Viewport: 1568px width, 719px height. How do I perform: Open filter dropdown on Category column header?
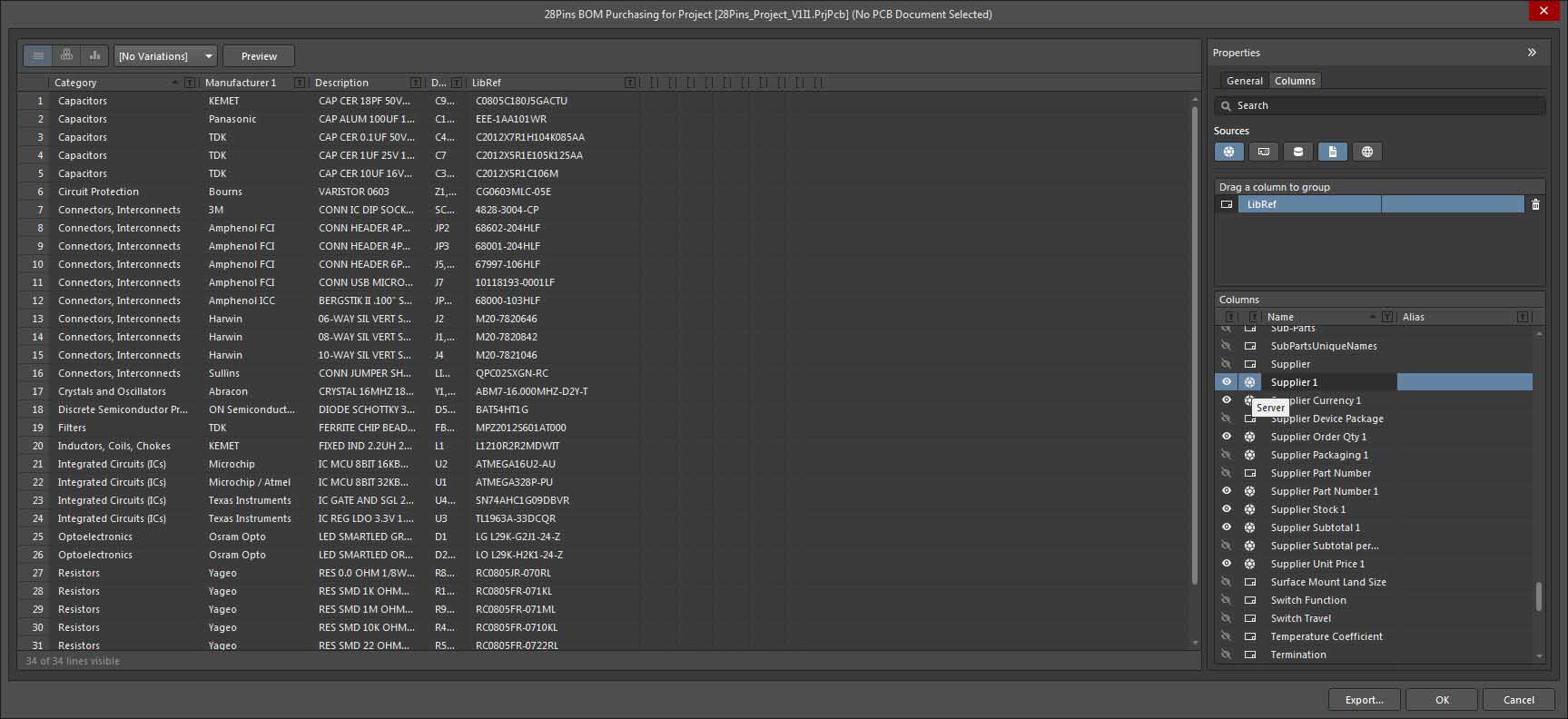tap(190, 83)
